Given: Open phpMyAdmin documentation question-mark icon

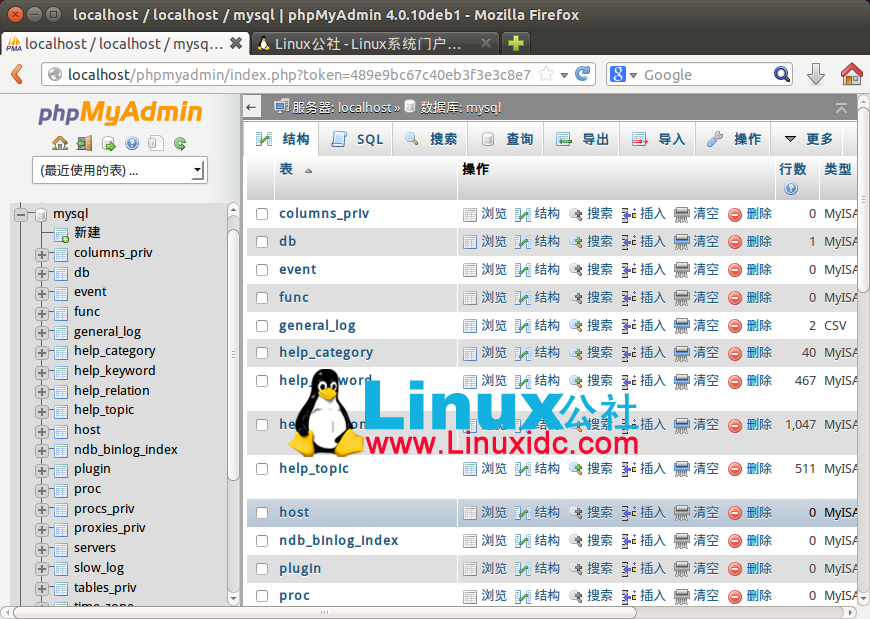Looking at the screenshot, I should (x=131, y=143).
